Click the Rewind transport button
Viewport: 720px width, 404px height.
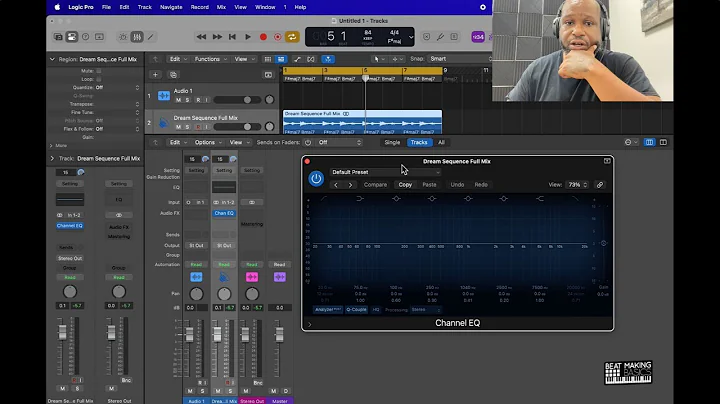[201, 37]
